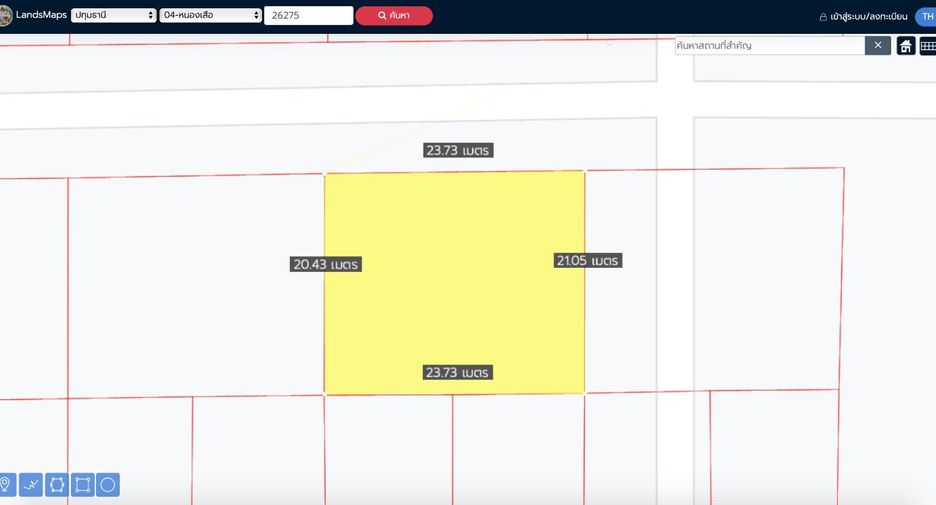The height and width of the screenshot is (505, 936).
Task: Switch language with the TH button
Action: point(926,17)
